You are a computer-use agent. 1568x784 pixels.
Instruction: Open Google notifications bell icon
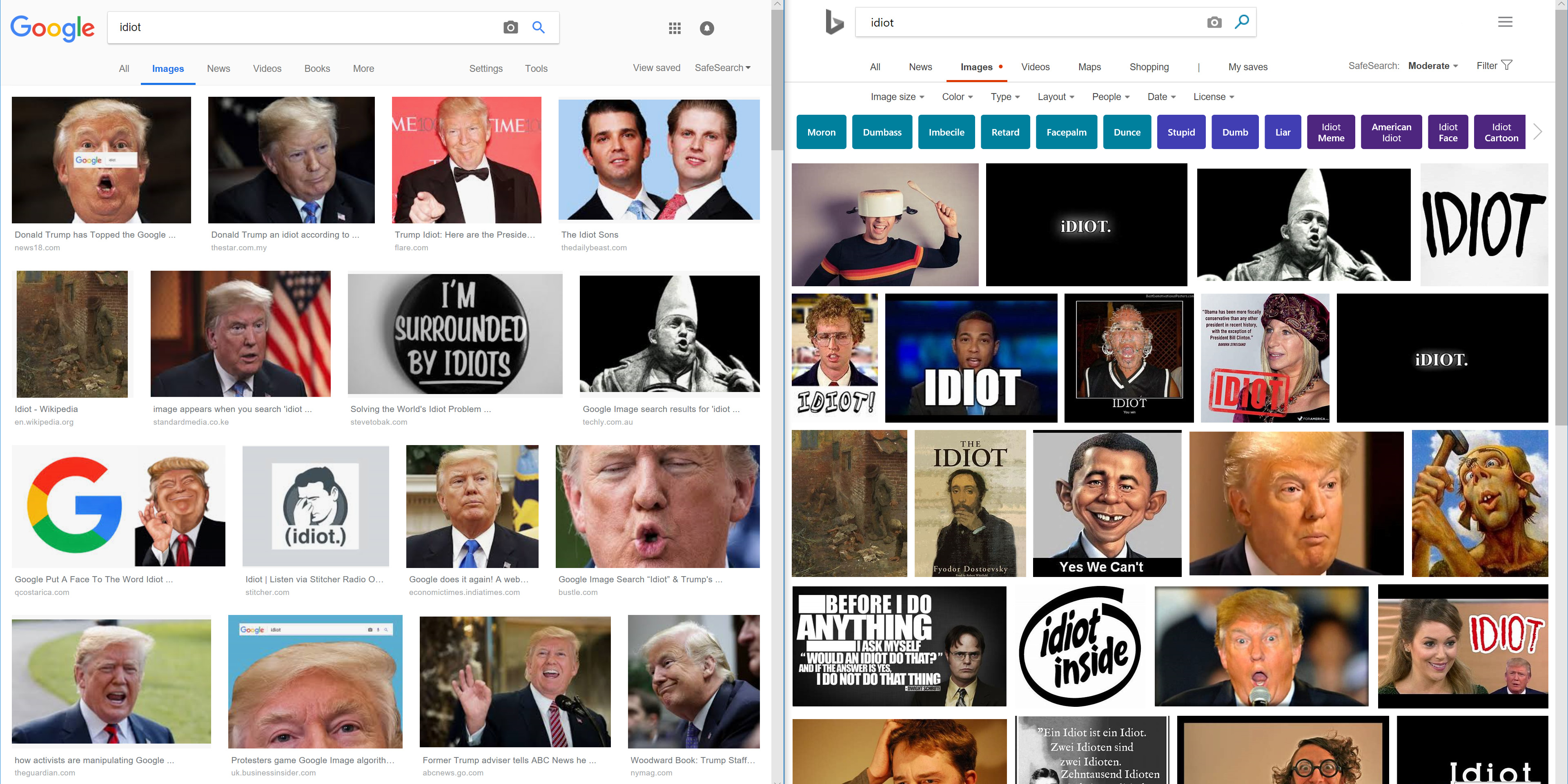tap(707, 28)
